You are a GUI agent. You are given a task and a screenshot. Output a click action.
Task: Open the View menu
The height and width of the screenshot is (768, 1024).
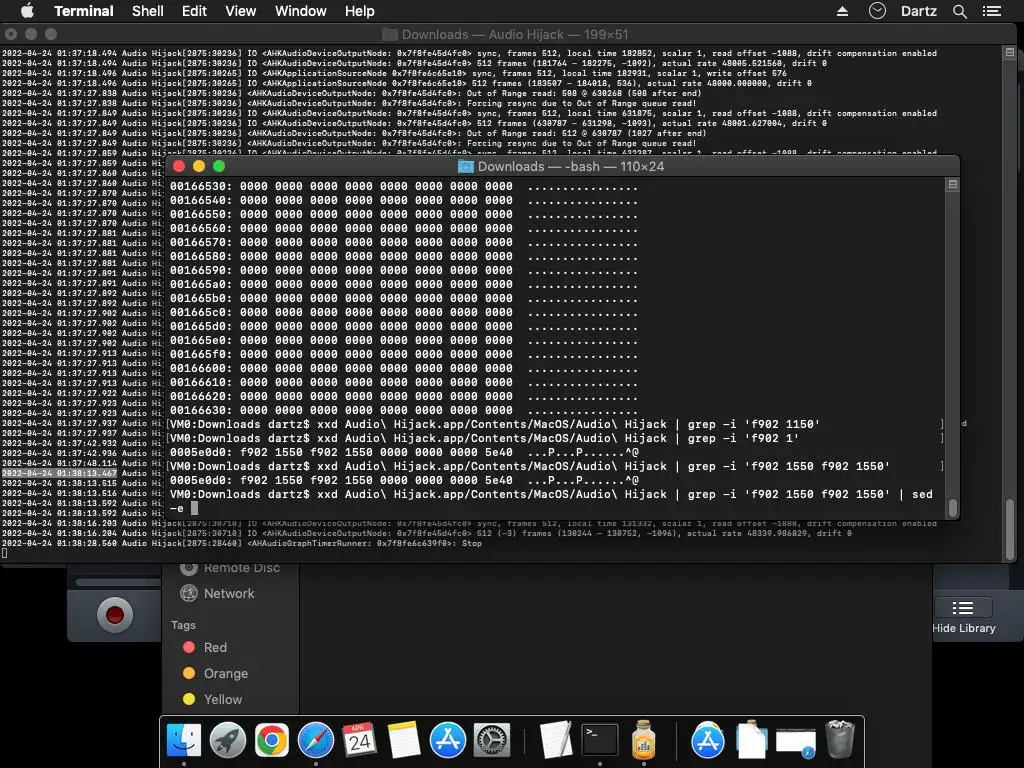[x=240, y=11]
